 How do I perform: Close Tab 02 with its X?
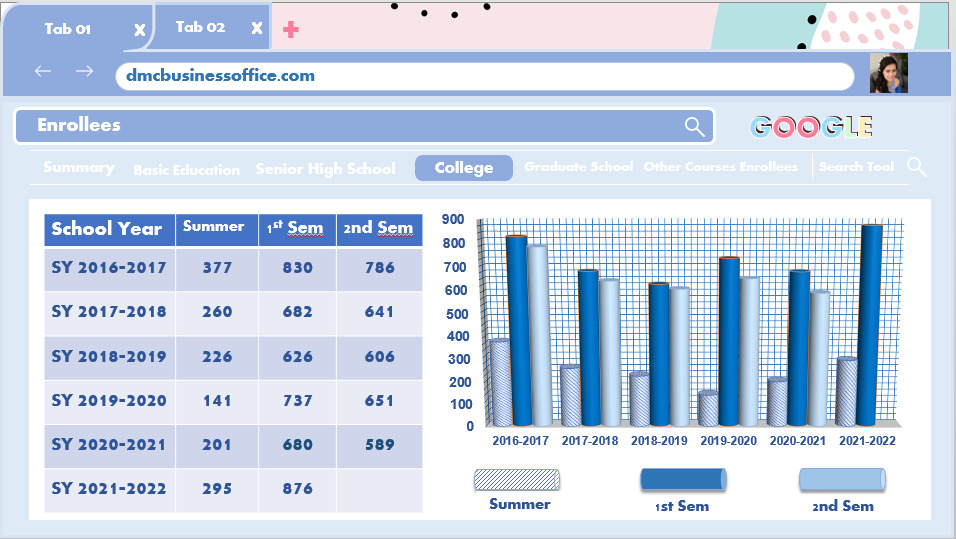coord(257,28)
